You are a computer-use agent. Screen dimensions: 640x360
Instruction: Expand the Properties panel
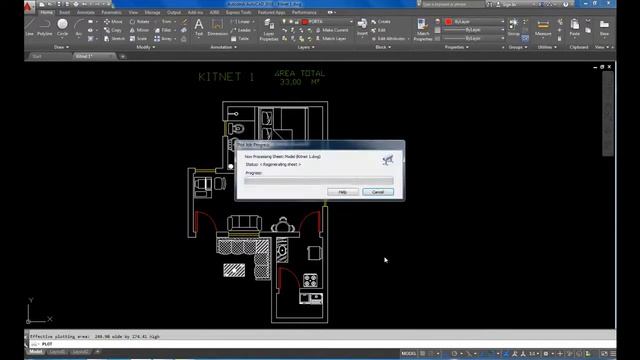456,47
